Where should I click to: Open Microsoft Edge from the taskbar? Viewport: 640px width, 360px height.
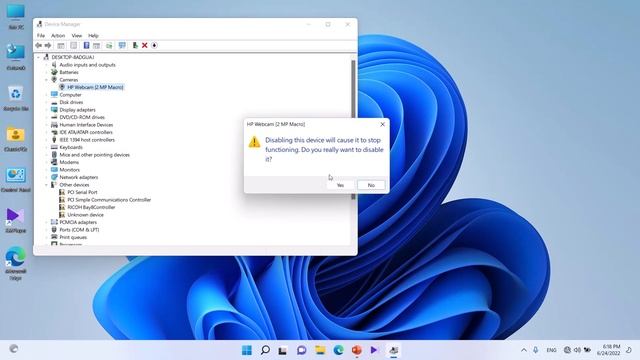tap(338, 350)
